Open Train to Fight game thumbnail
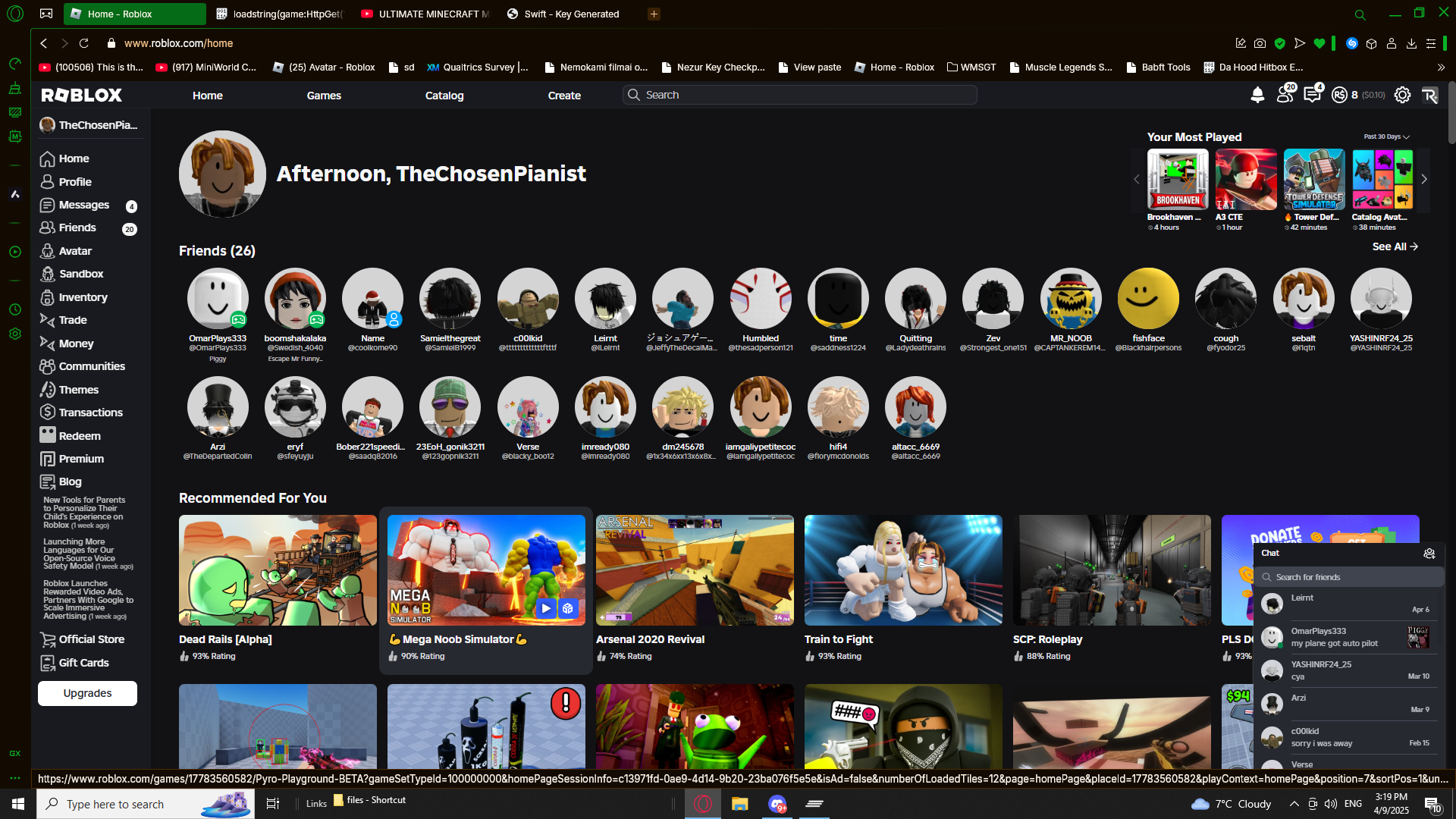The height and width of the screenshot is (819, 1456). point(903,570)
